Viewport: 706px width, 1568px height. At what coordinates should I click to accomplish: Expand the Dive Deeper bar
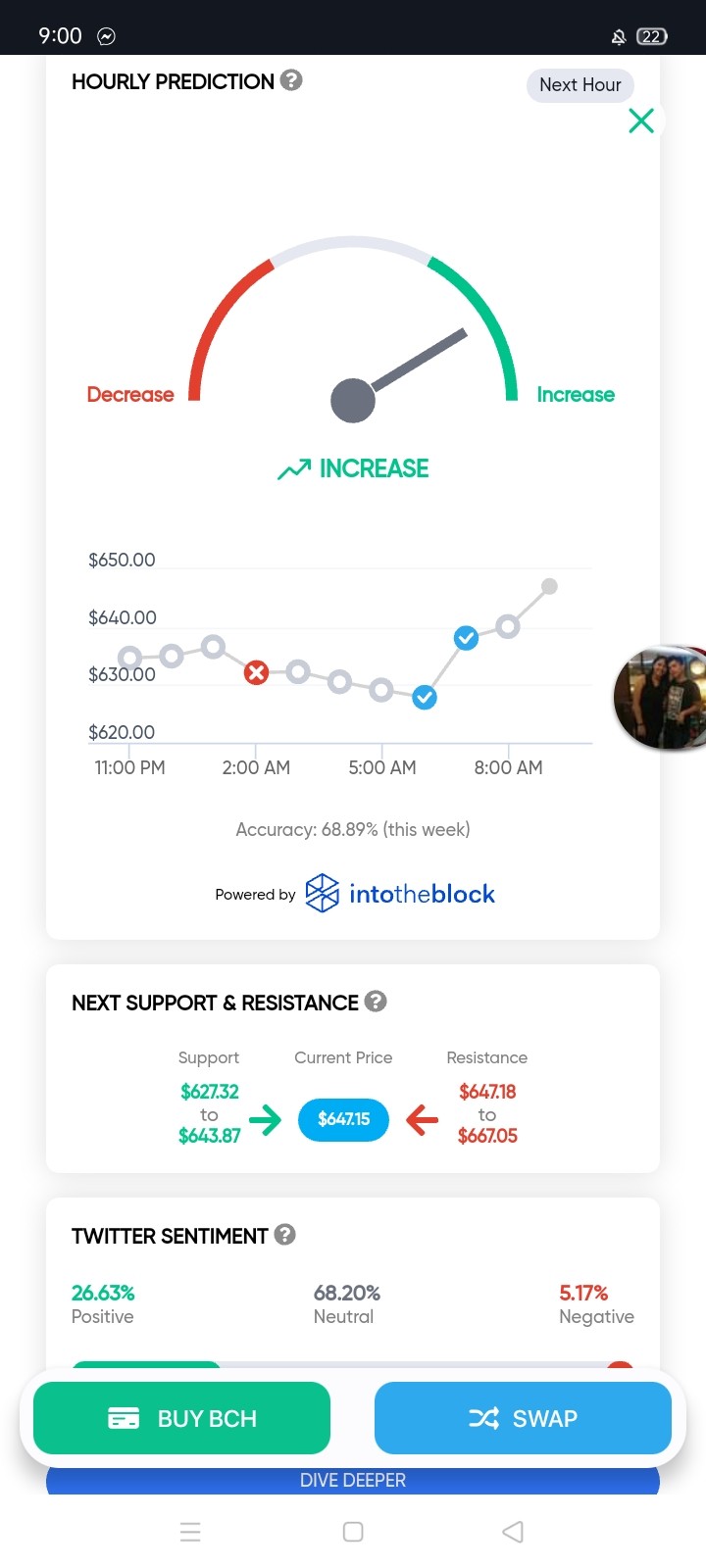(353, 1480)
